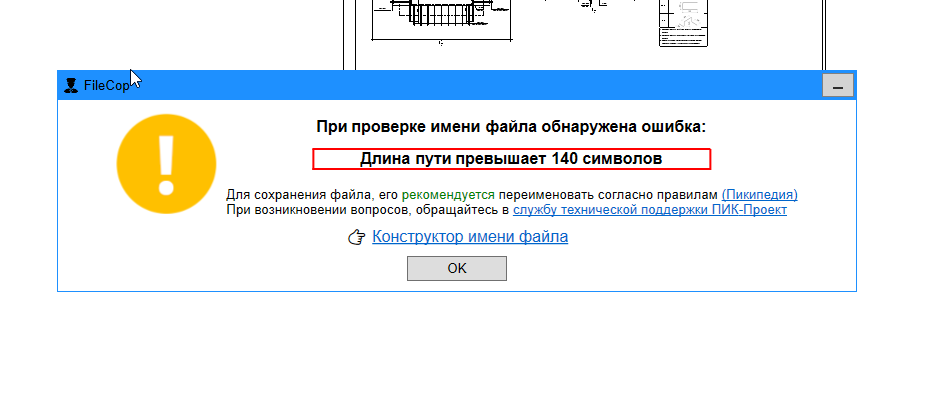Click the FileCop title text
The width and height of the screenshot is (928, 404).
pos(107,86)
